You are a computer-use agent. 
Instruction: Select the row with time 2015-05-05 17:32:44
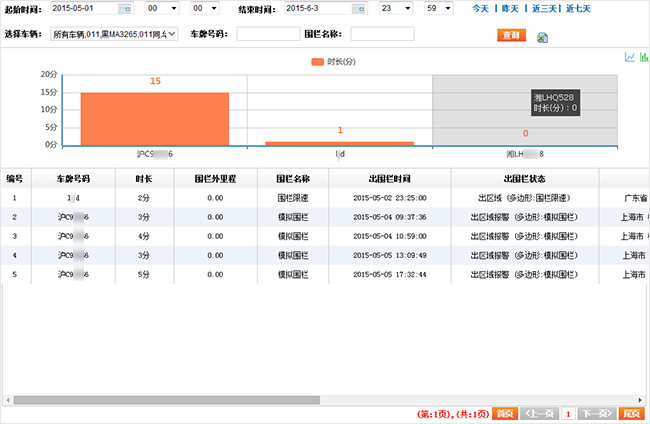(x=325, y=274)
